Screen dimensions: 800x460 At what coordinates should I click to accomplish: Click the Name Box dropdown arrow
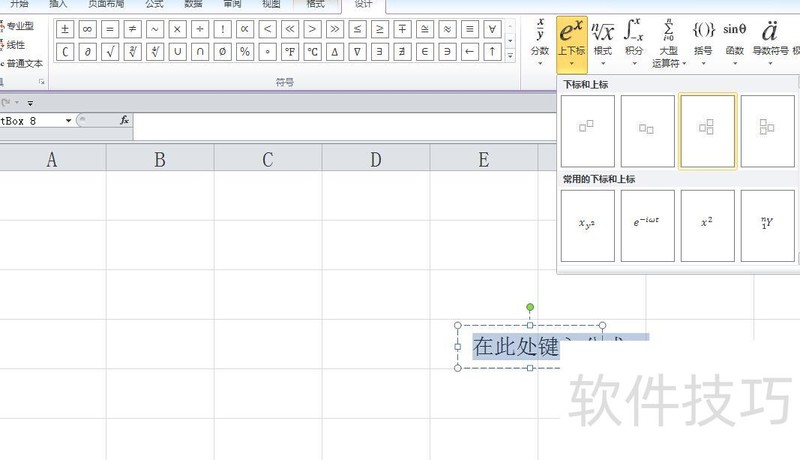[x=68, y=120]
